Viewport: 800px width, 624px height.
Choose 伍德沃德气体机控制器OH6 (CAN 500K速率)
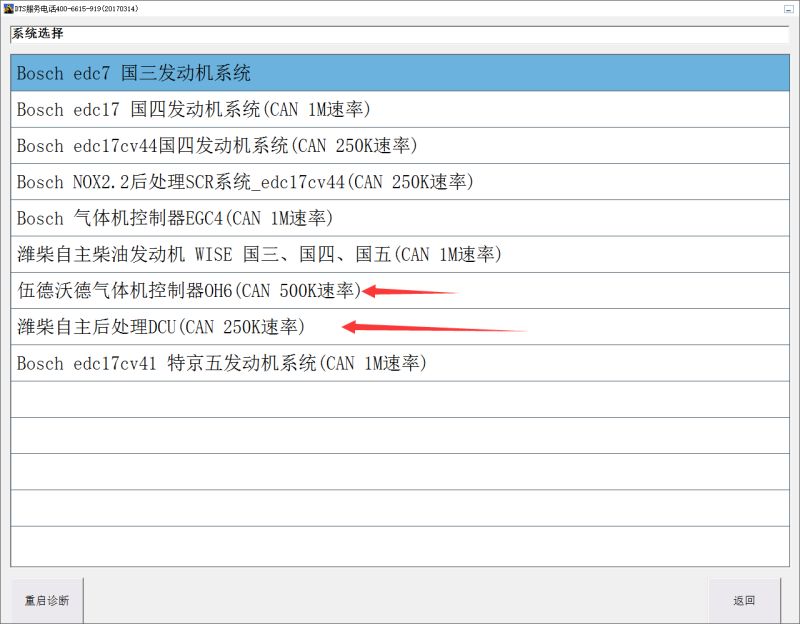pos(400,291)
